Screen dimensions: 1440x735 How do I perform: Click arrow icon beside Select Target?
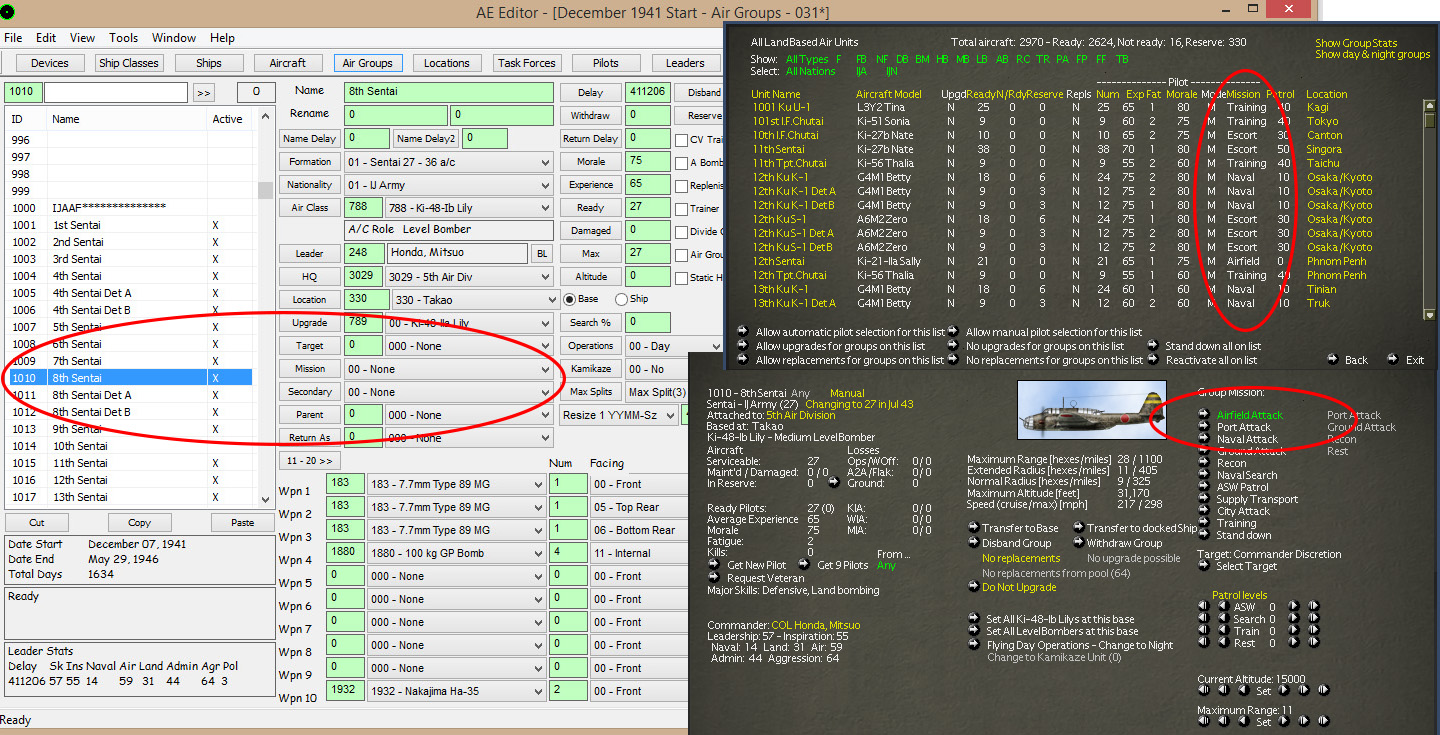(x=1204, y=567)
